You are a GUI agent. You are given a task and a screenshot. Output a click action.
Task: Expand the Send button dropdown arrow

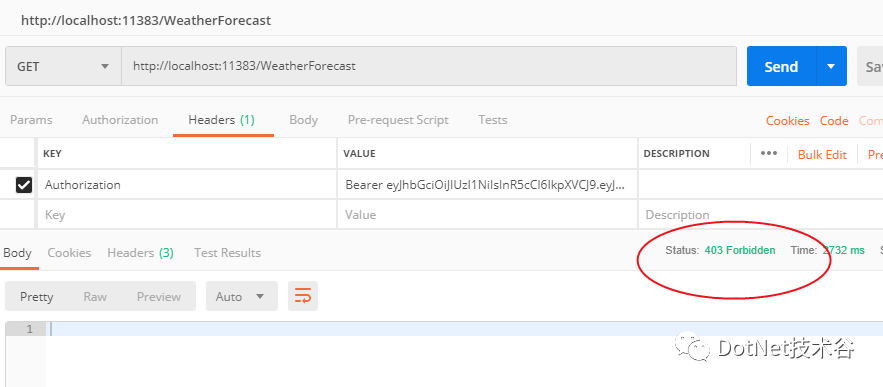point(831,66)
